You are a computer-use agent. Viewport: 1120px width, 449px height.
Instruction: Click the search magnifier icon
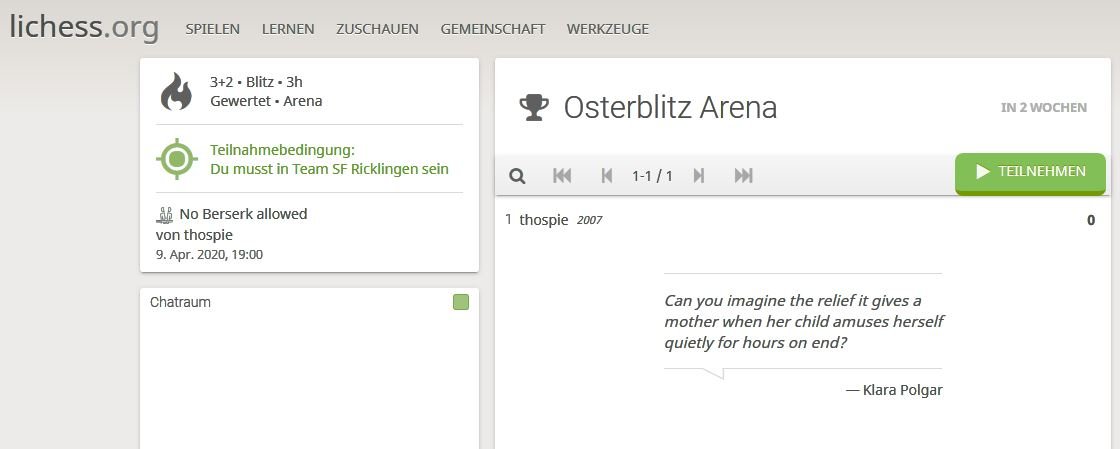pyautogui.click(x=517, y=176)
